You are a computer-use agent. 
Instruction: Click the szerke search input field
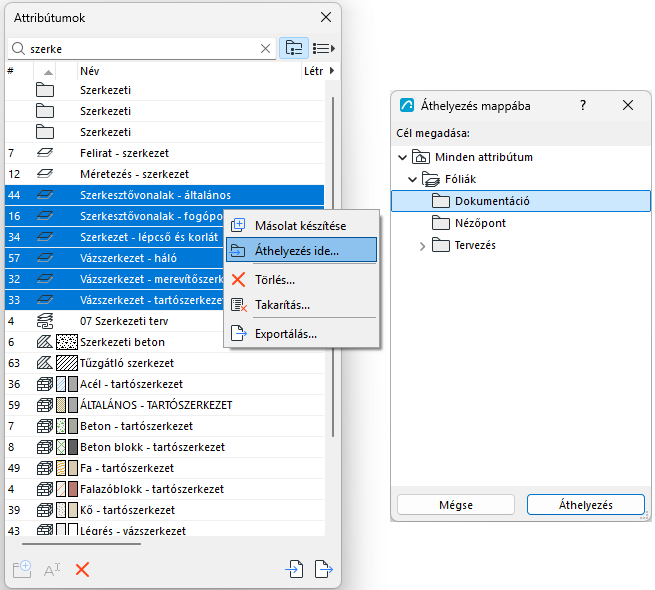coord(142,49)
